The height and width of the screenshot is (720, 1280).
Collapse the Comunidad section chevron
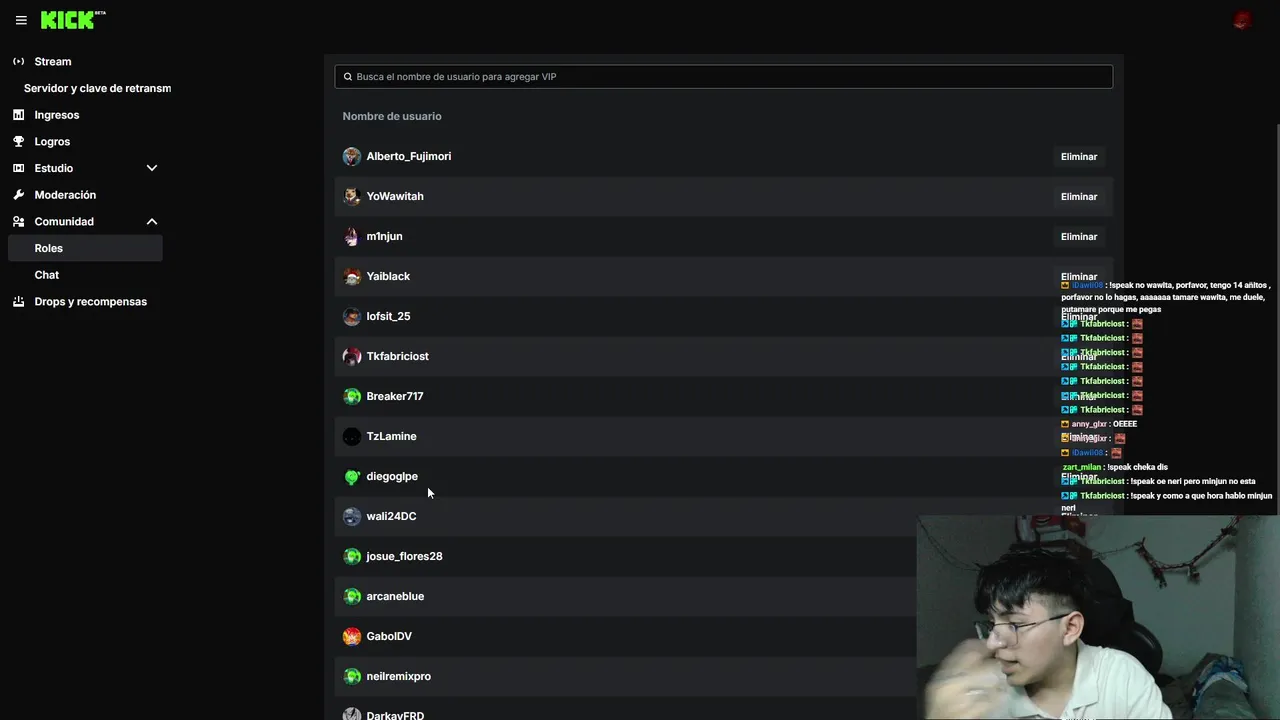152,222
